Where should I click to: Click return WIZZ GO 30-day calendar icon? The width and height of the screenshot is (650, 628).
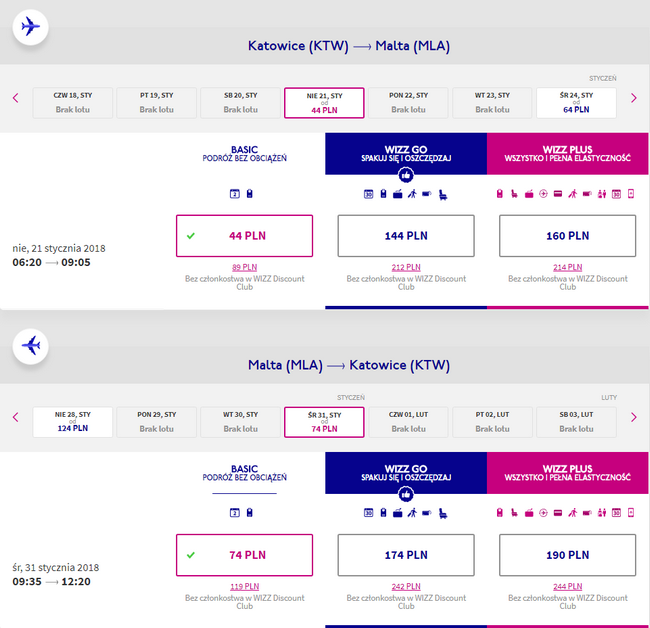[369, 513]
